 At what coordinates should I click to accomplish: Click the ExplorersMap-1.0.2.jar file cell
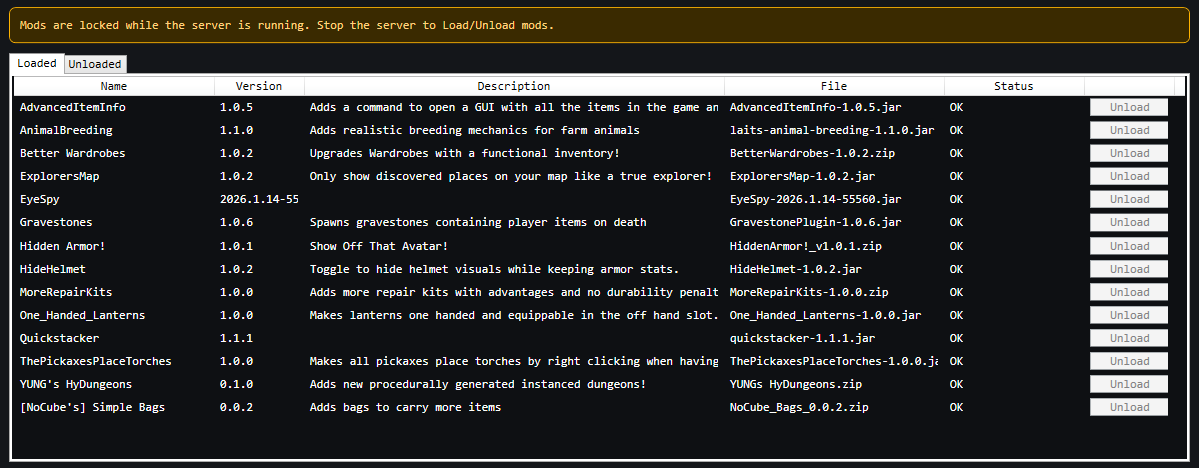pyautogui.click(x=803, y=177)
